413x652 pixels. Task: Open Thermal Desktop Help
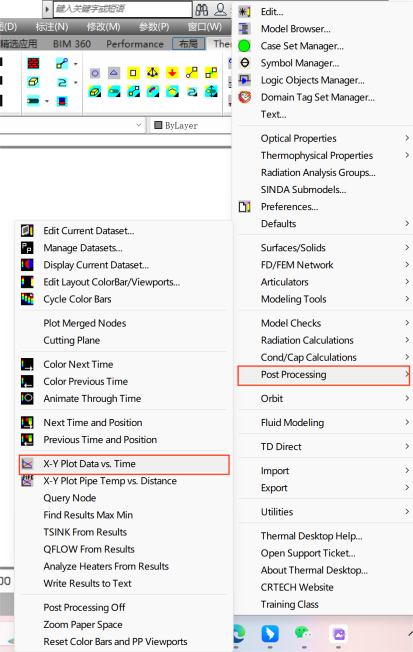click(312, 536)
